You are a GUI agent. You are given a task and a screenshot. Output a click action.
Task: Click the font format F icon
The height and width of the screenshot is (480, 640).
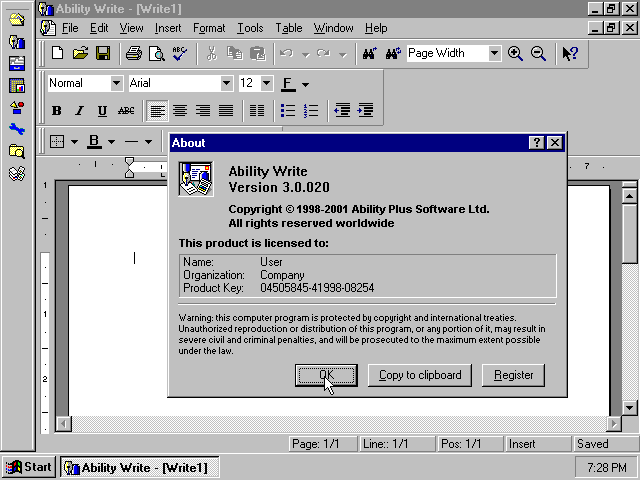[x=288, y=84]
